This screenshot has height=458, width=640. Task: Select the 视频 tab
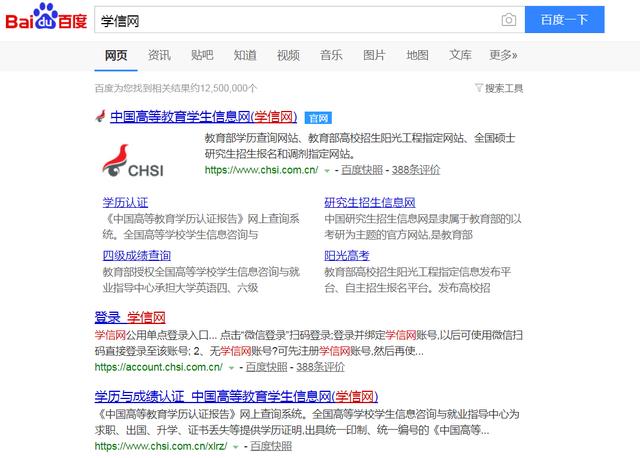pos(288,54)
